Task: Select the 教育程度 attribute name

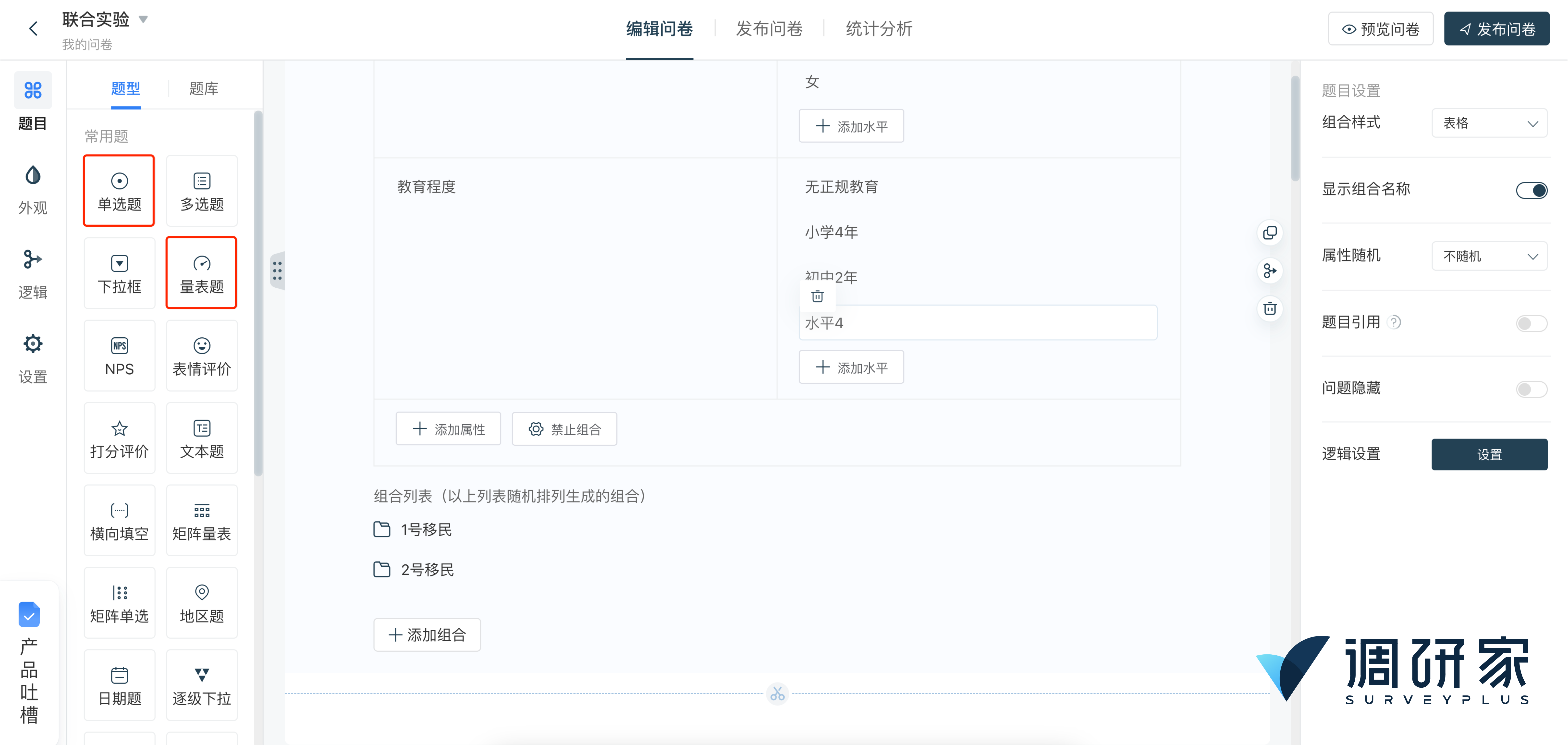Action: pyautogui.click(x=426, y=187)
